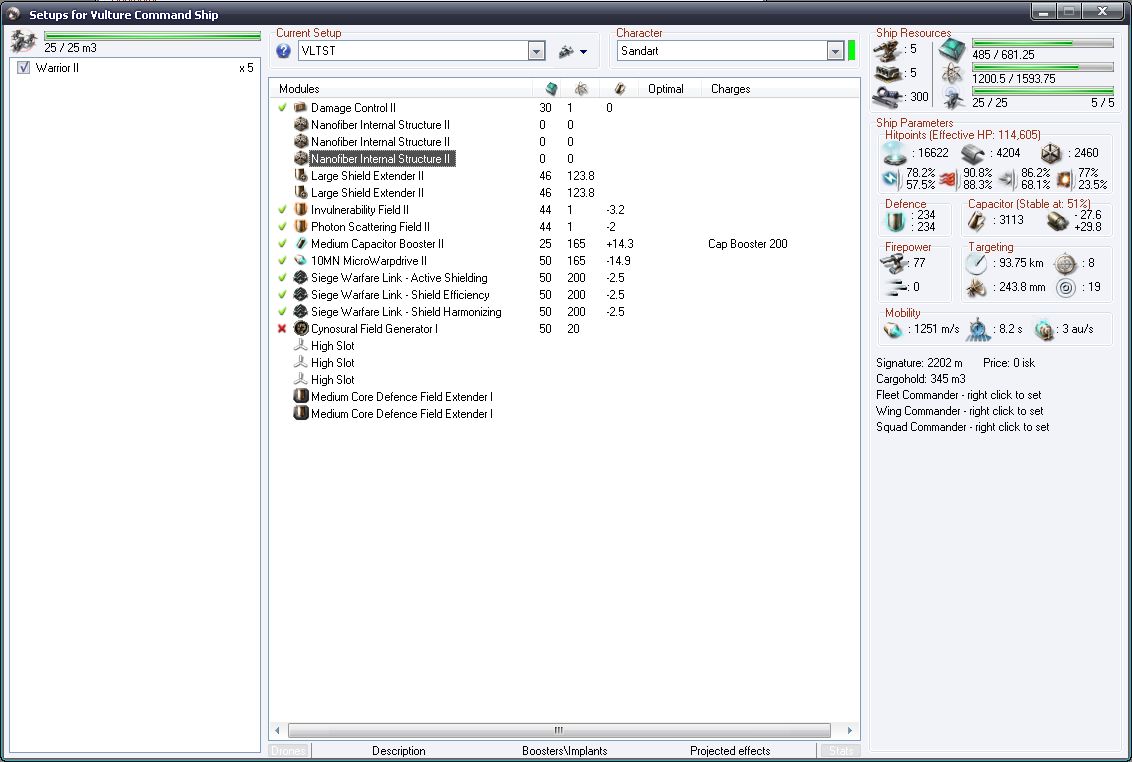Click the Wing Commander line
The height and width of the screenshot is (762, 1132).
click(959, 411)
